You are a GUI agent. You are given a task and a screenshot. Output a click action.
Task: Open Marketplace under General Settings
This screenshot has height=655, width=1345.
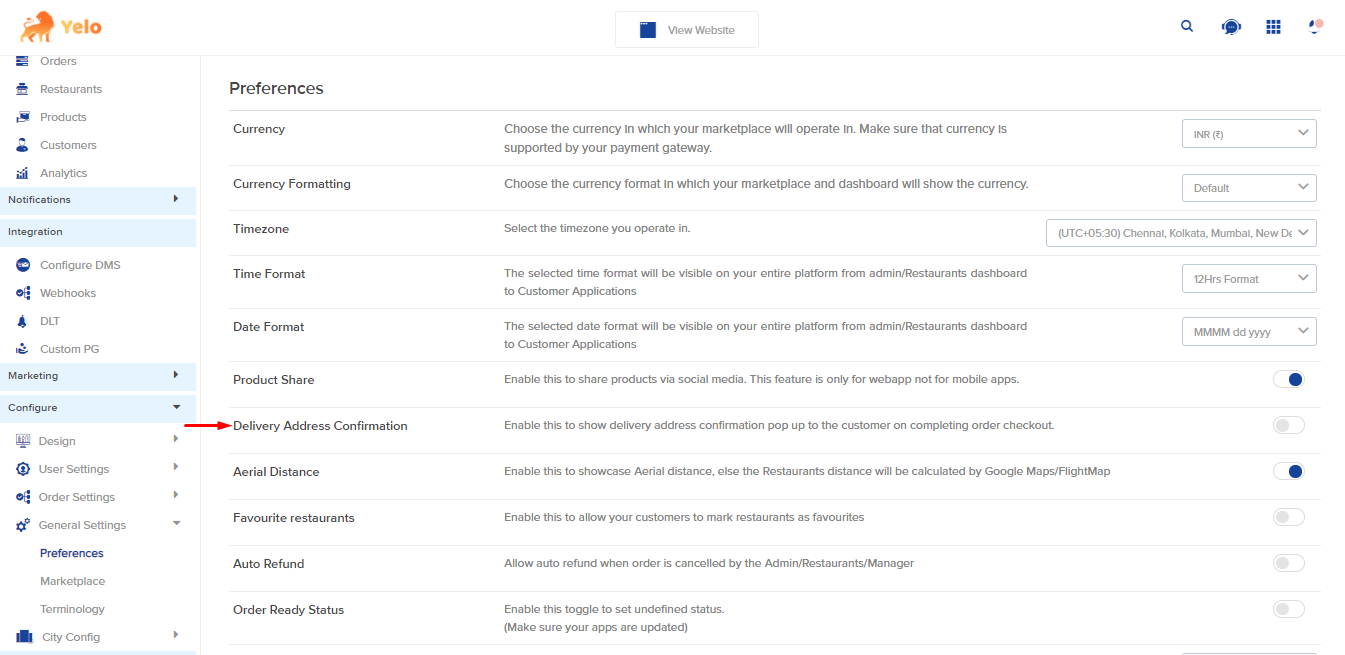pyautogui.click(x=72, y=581)
